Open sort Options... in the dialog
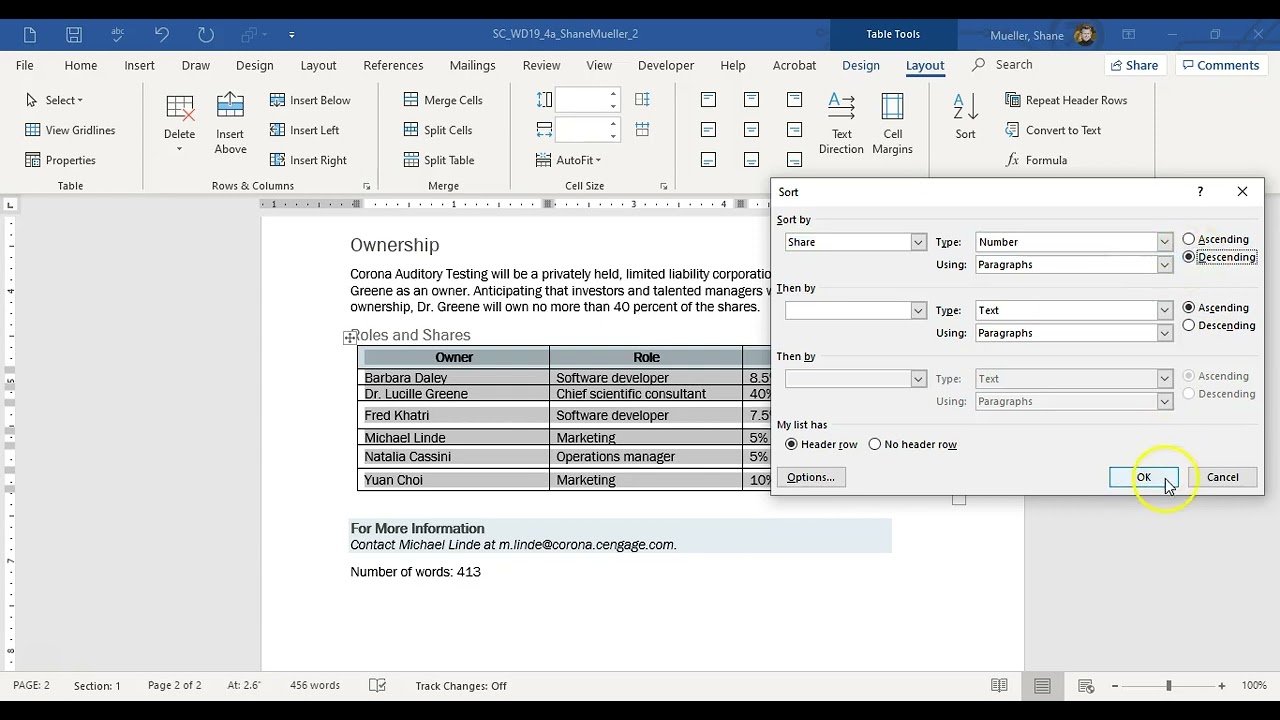The width and height of the screenshot is (1280, 720). pyautogui.click(x=811, y=477)
